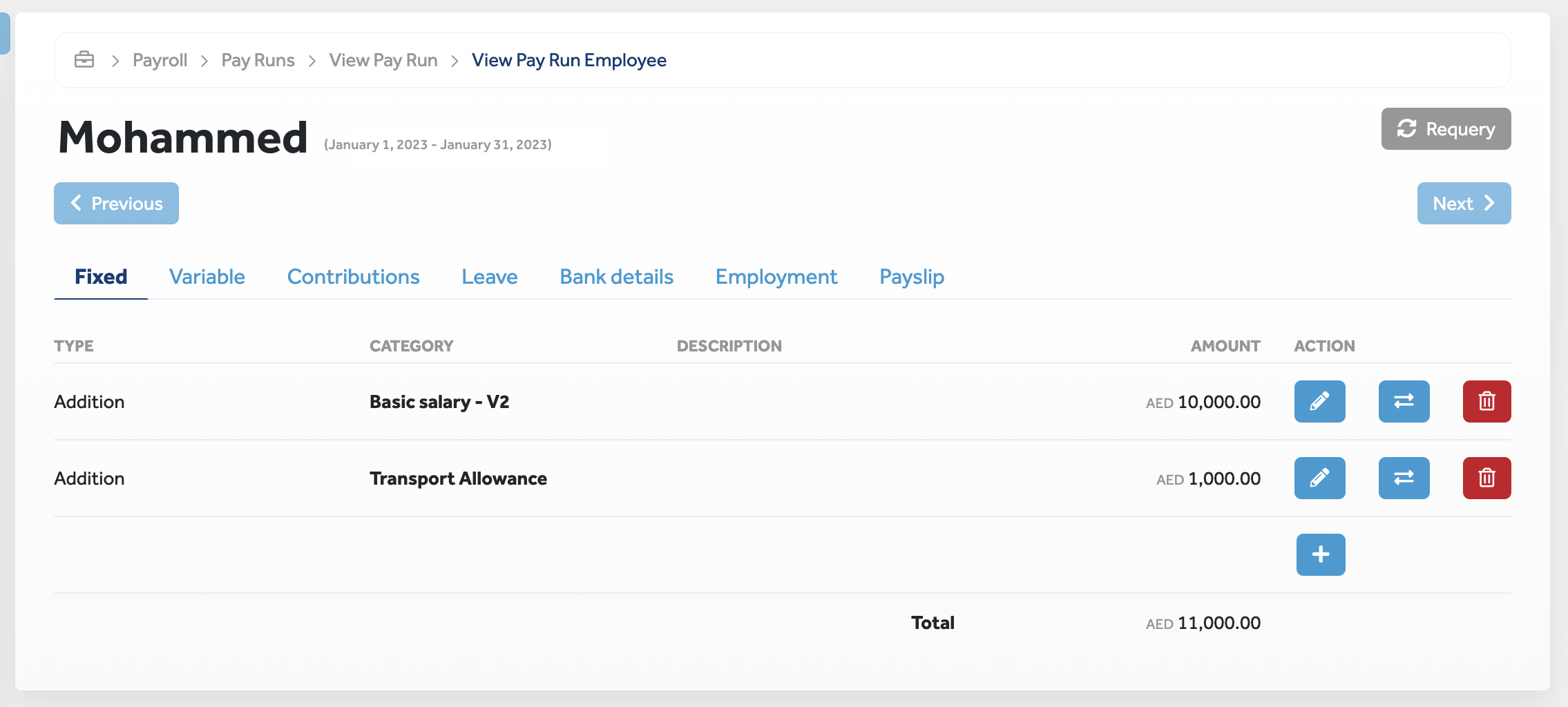
Task: Open the Contributions tab
Action: [353, 276]
